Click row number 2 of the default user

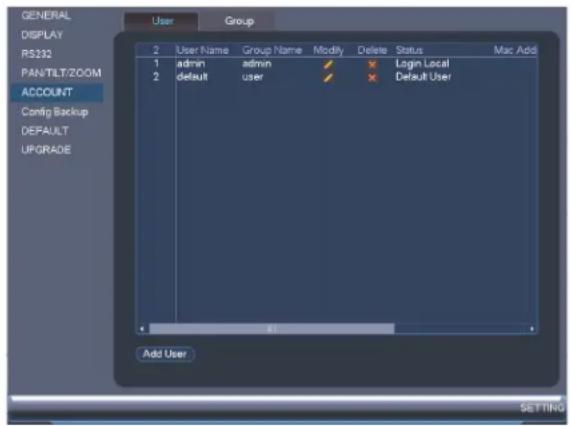pos(156,77)
